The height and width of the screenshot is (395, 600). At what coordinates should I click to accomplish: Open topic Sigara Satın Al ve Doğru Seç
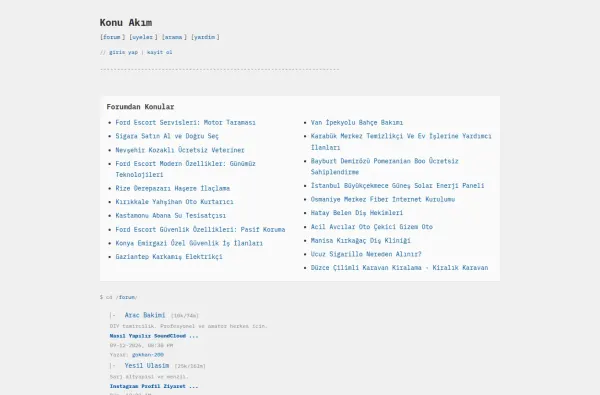pos(167,136)
